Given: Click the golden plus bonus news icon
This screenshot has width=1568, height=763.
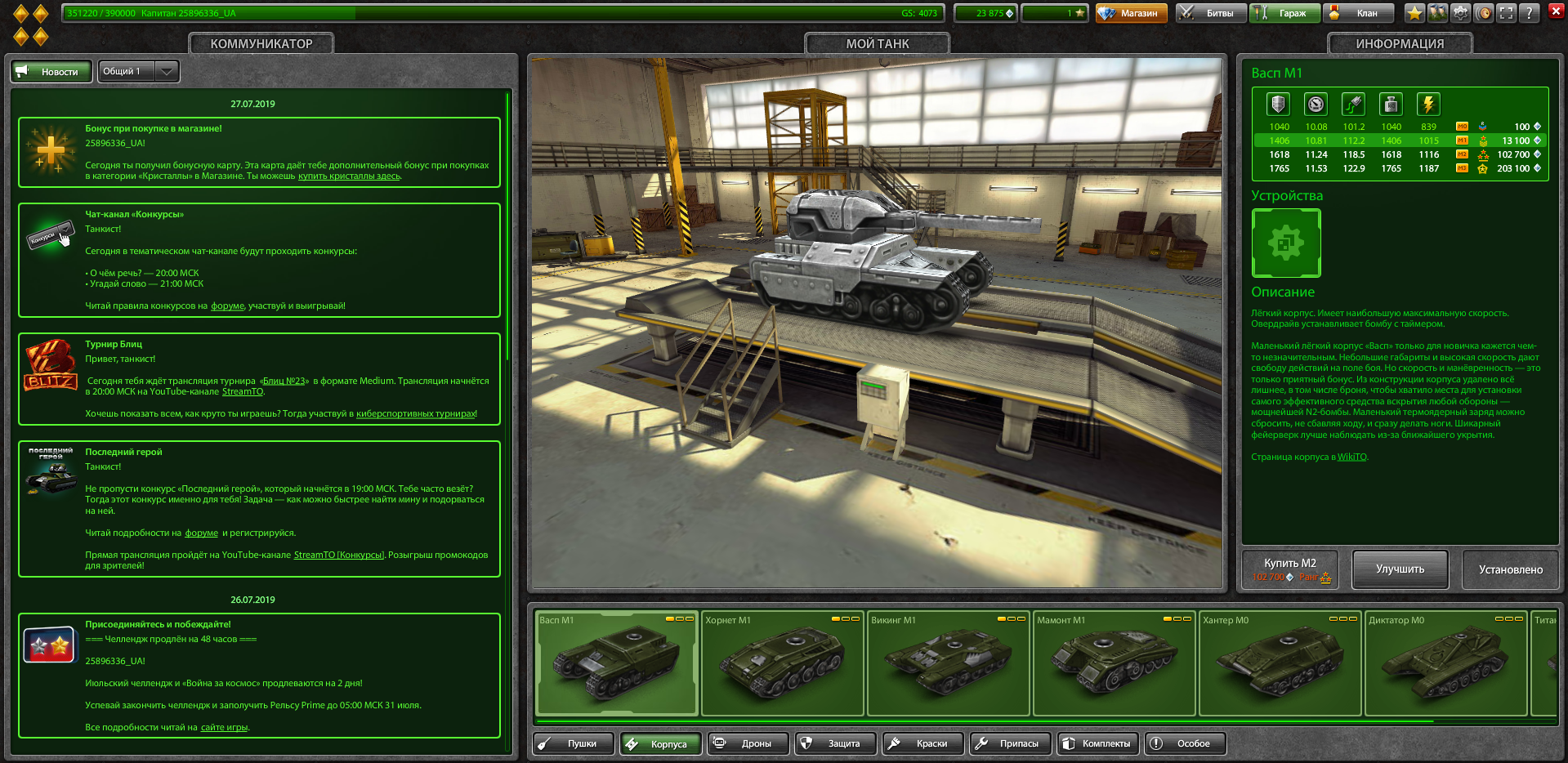Looking at the screenshot, I should coord(51,151).
